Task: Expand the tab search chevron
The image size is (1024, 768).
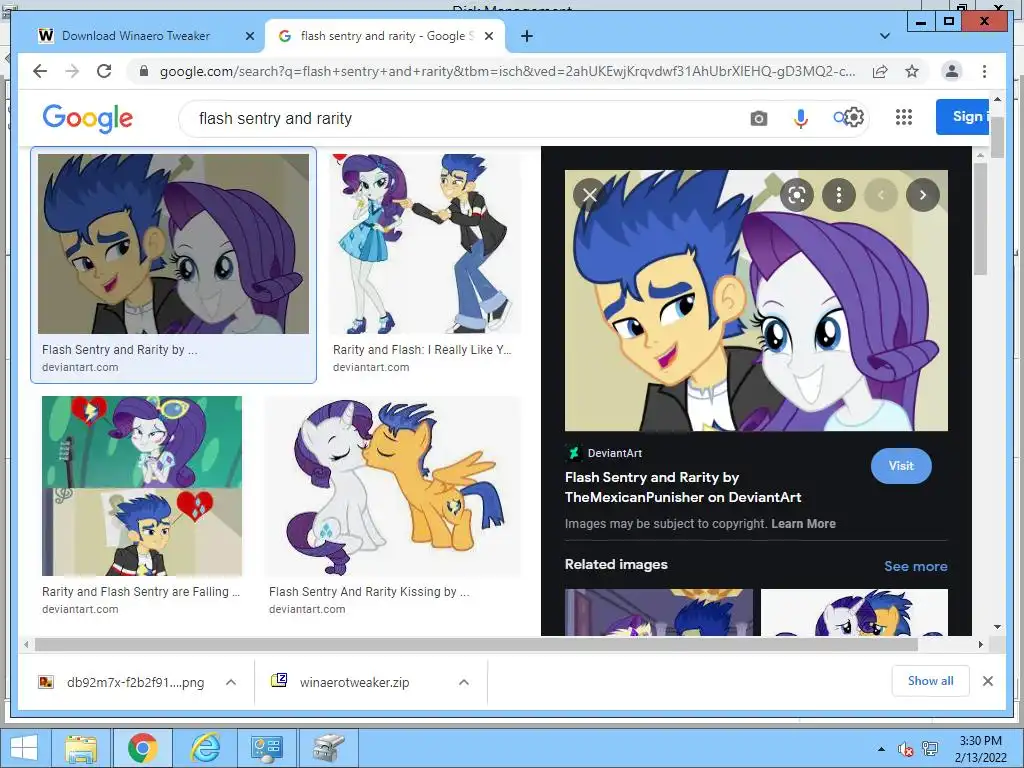Action: (885, 36)
